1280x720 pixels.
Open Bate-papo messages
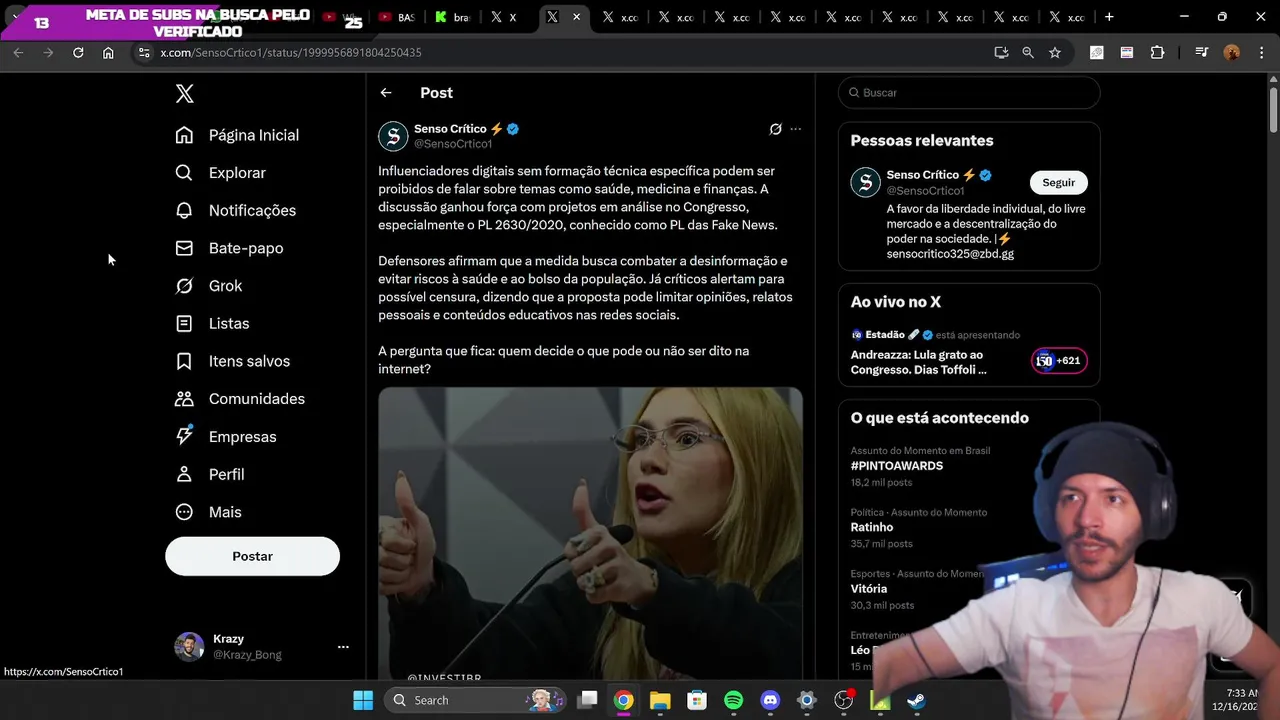[229, 248]
